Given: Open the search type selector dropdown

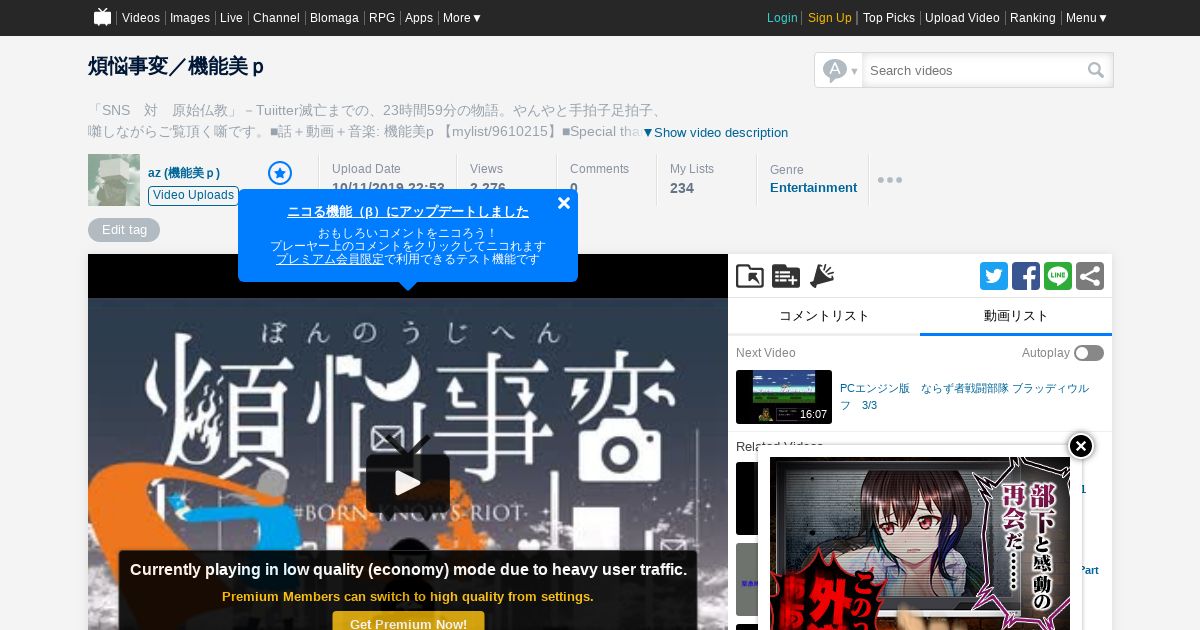Looking at the screenshot, I should click(x=839, y=70).
